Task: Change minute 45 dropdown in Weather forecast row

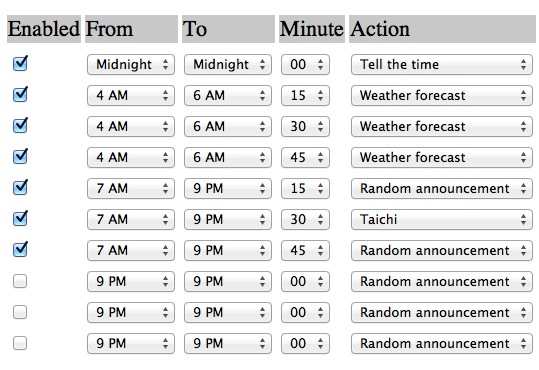Action: tap(305, 157)
